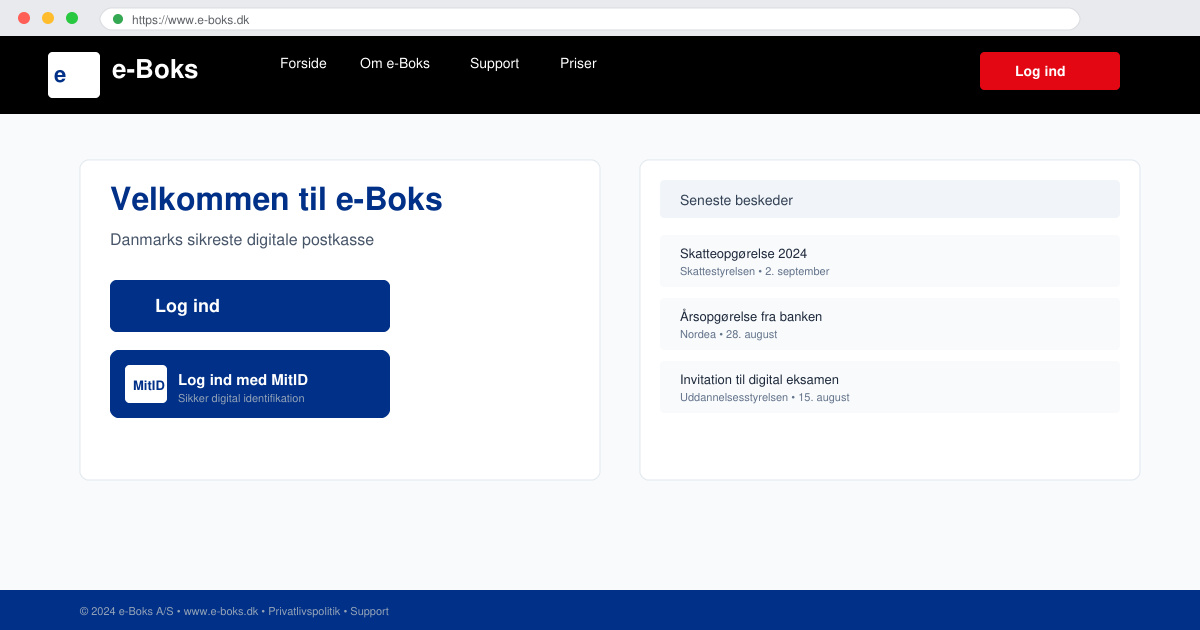Image resolution: width=1200 pixels, height=630 pixels.
Task: Open the Priser navigation item
Action: (x=578, y=63)
